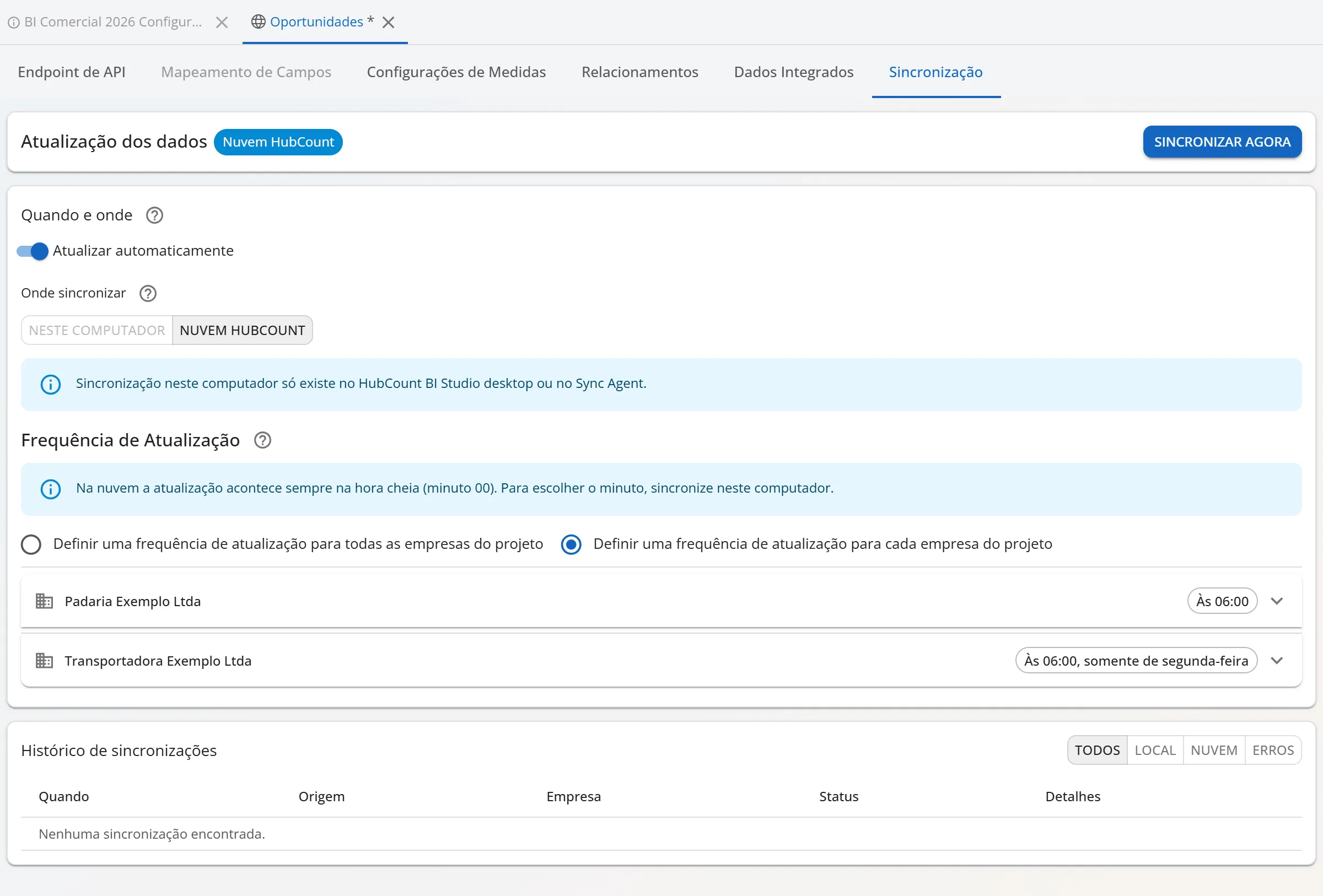Click the Origem column header
The image size is (1323, 896).
(321, 796)
